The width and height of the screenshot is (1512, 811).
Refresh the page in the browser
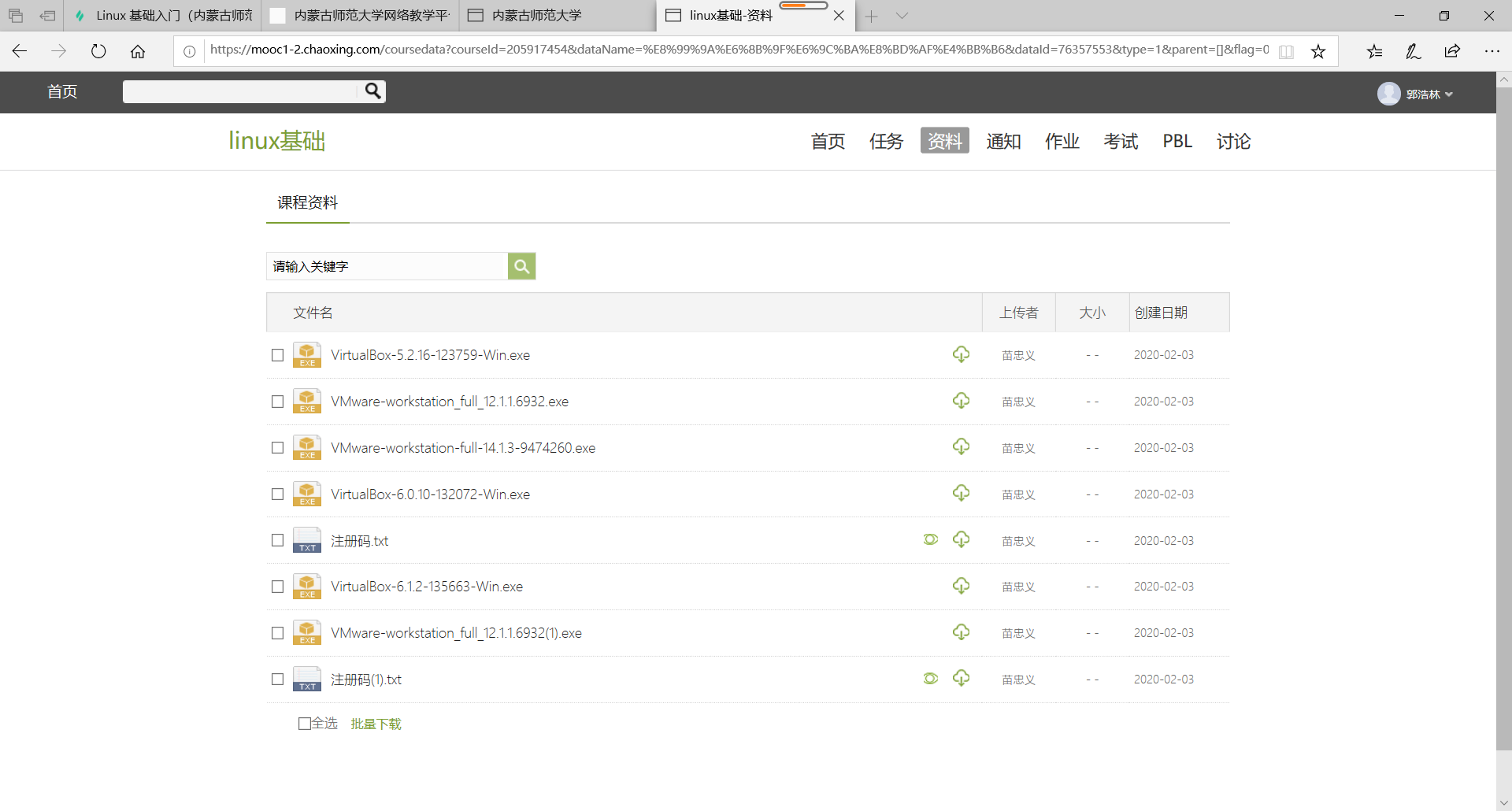tap(98, 51)
